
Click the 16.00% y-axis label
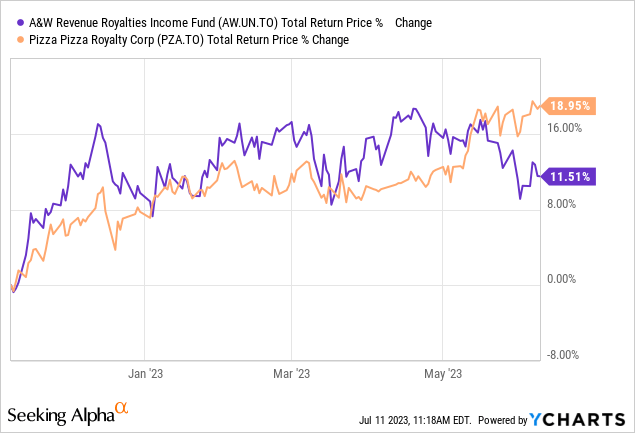564,128
